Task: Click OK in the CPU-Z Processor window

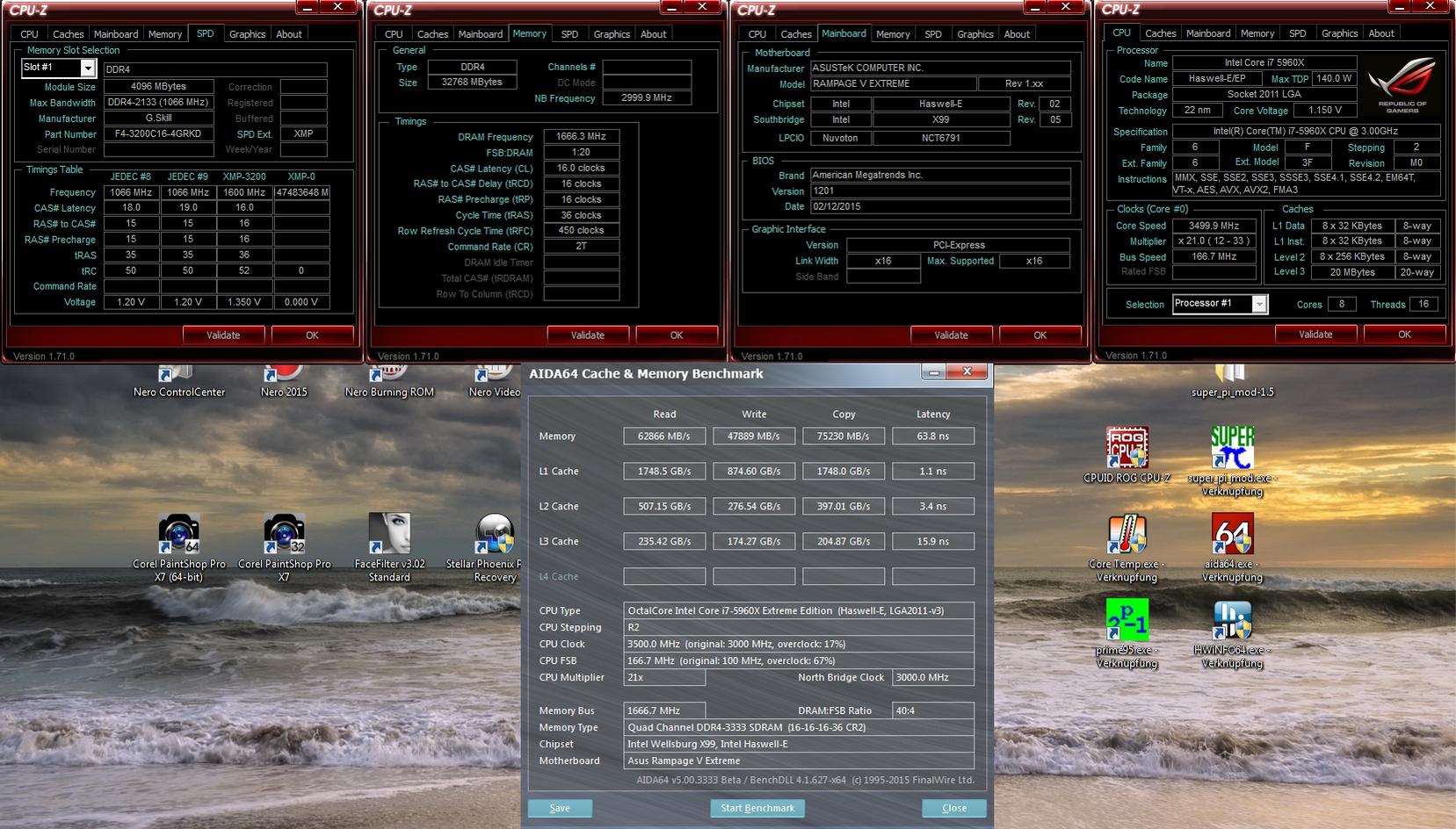Action: coord(1404,334)
